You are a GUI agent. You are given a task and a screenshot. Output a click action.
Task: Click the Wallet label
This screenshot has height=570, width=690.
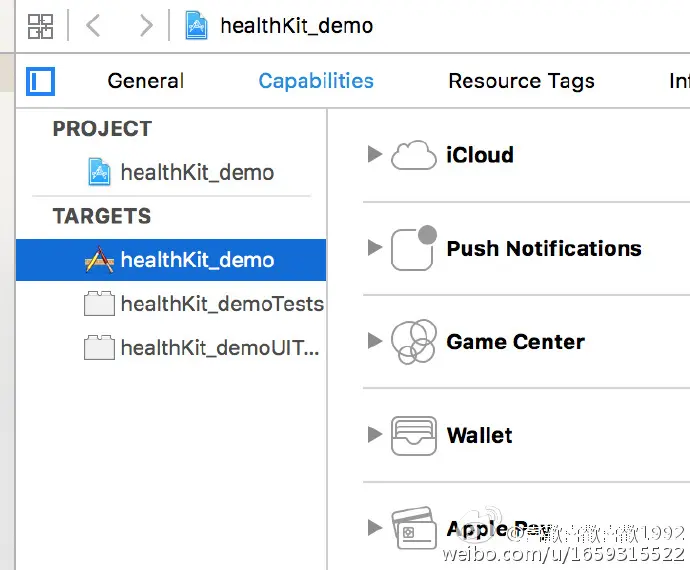click(x=479, y=435)
